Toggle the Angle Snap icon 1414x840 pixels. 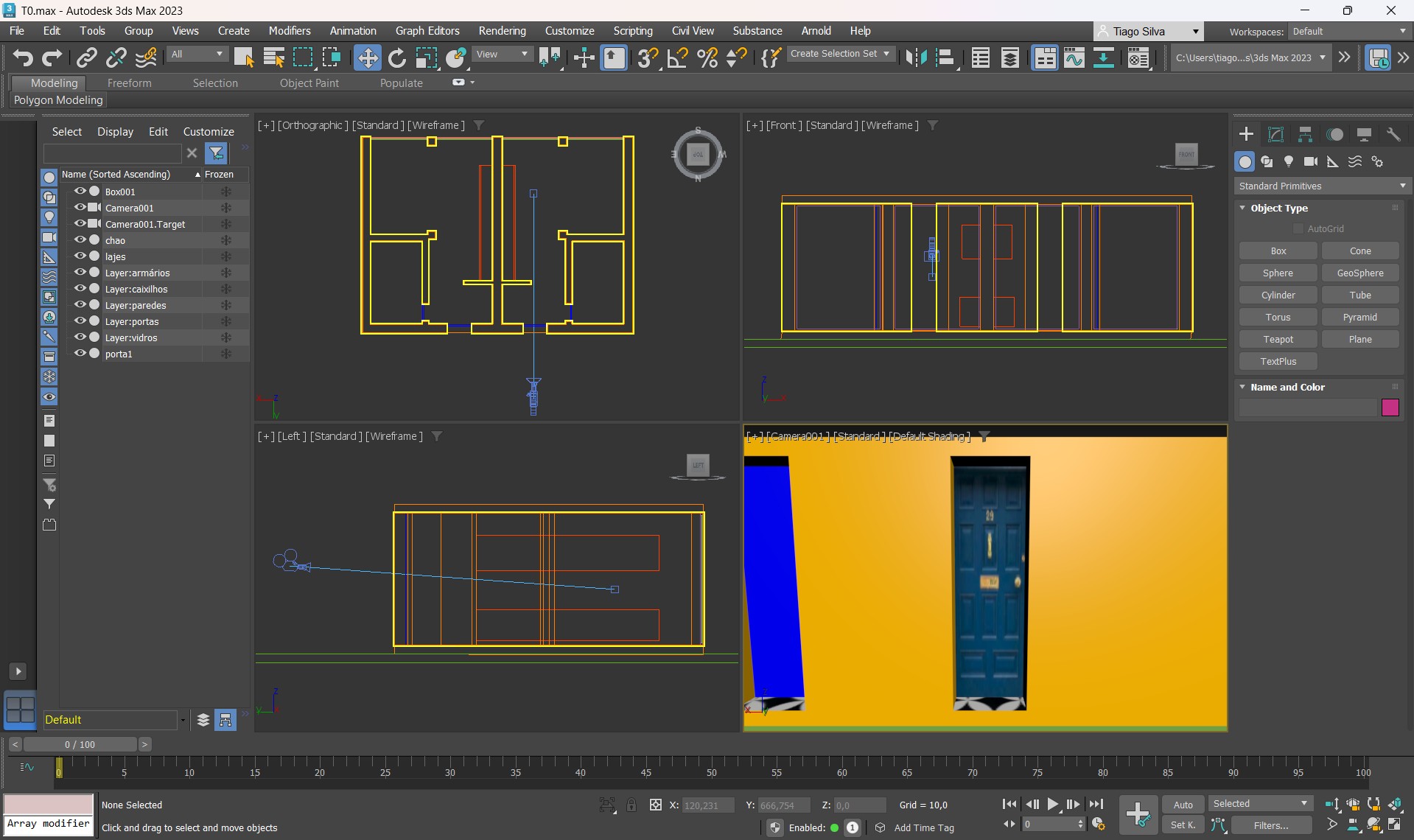pos(677,57)
